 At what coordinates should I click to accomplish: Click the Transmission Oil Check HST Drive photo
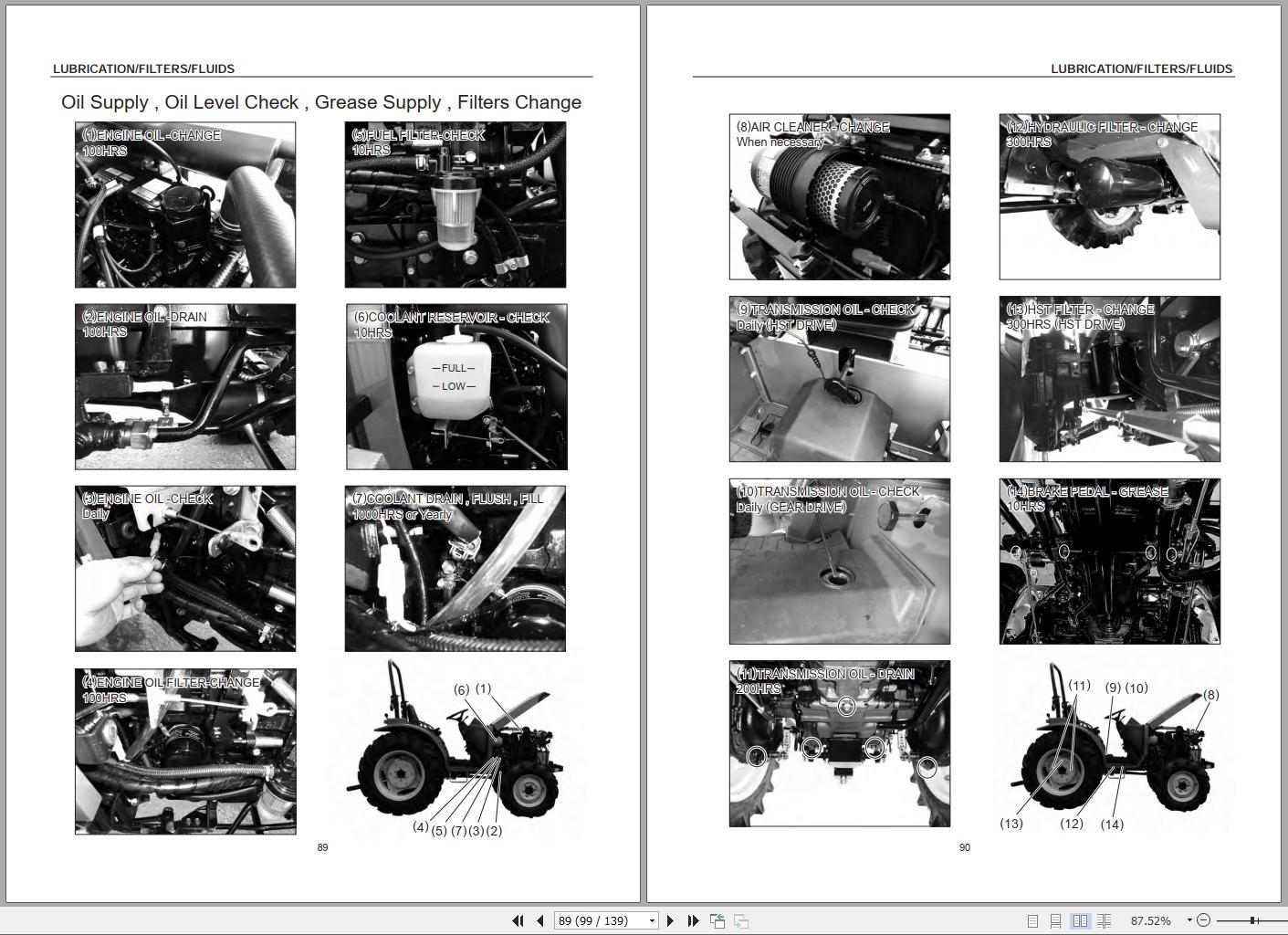[840, 379]
